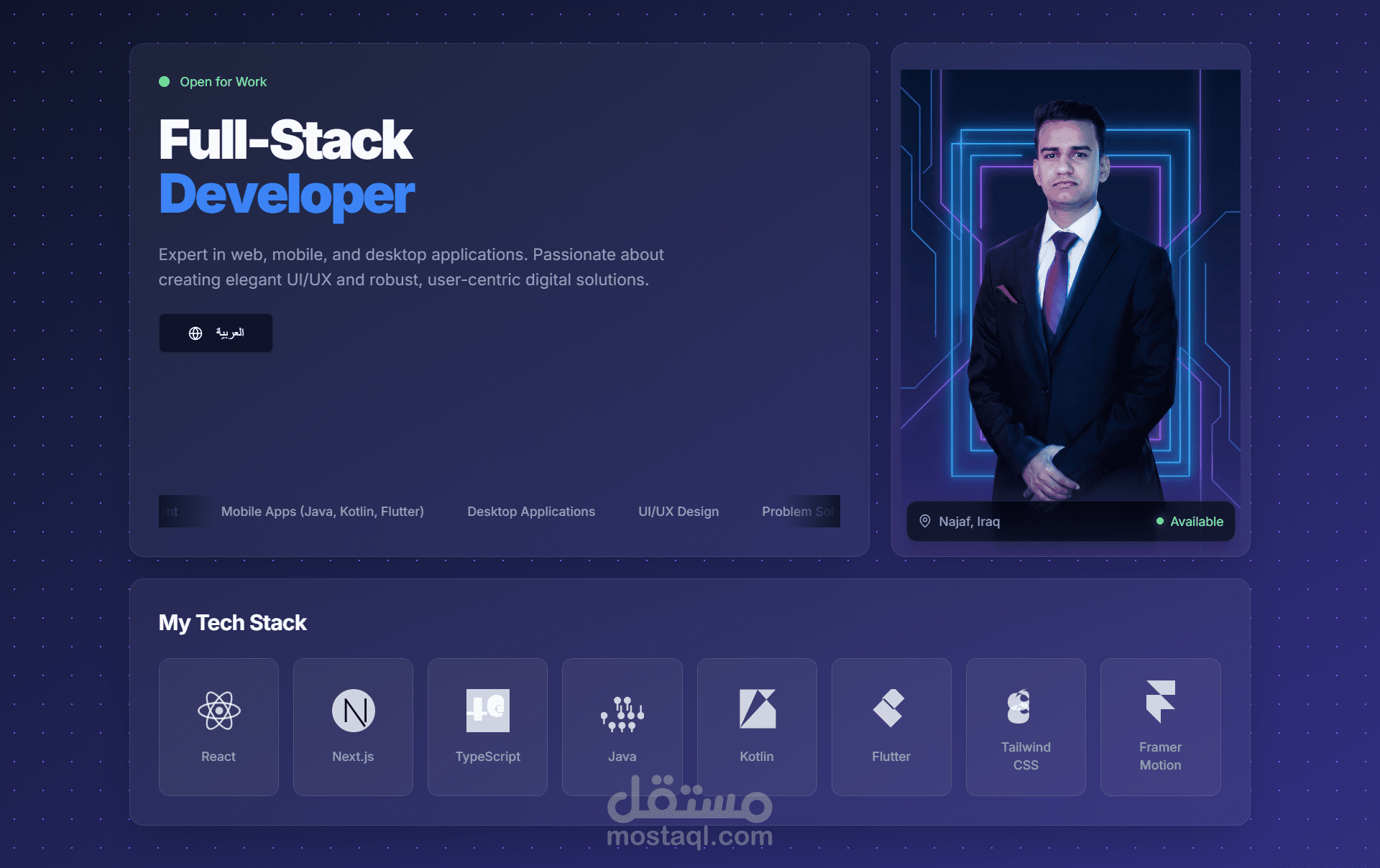Image resolution: width=1380 pixels, height=868 pixels.
Task: Click the TypeScript logo icon
Action: coord(487,711)
